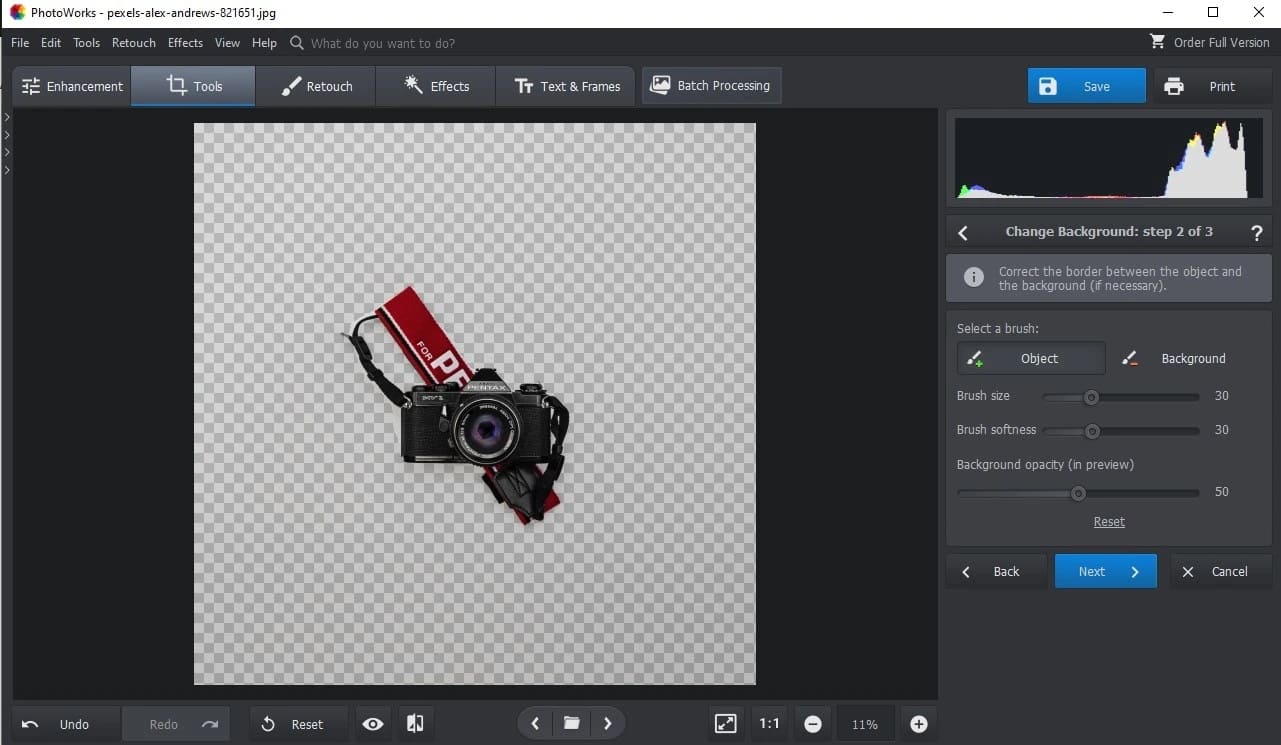Viewport: 1281px width, 745px height.
Task: Click the search magnifier icon
Action: tap(296, 43)
